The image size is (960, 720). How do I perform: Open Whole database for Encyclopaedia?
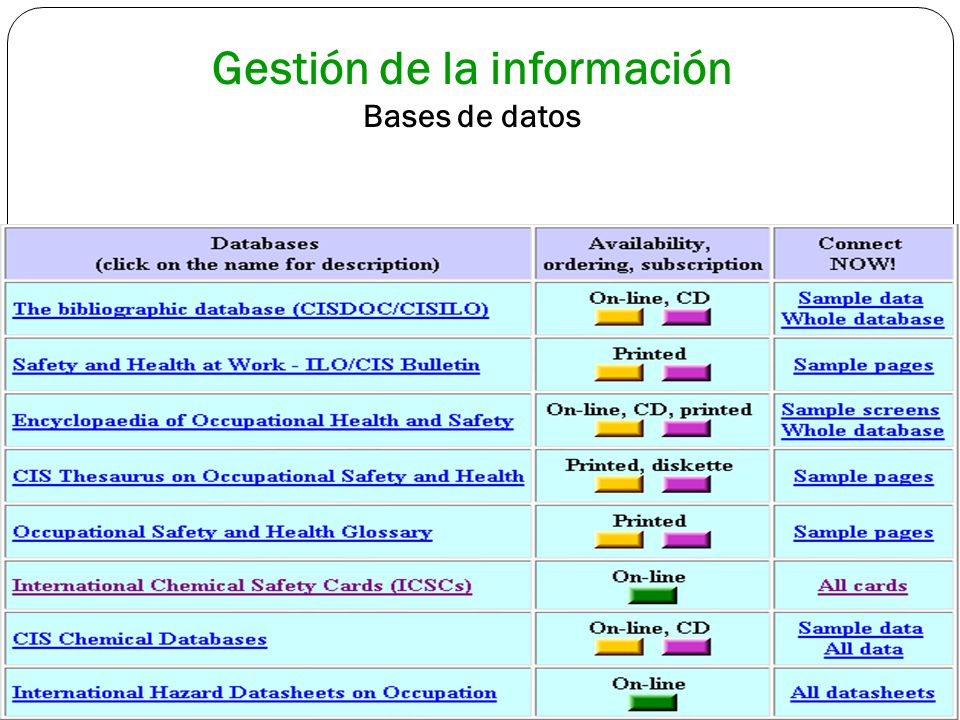[863, 430]
